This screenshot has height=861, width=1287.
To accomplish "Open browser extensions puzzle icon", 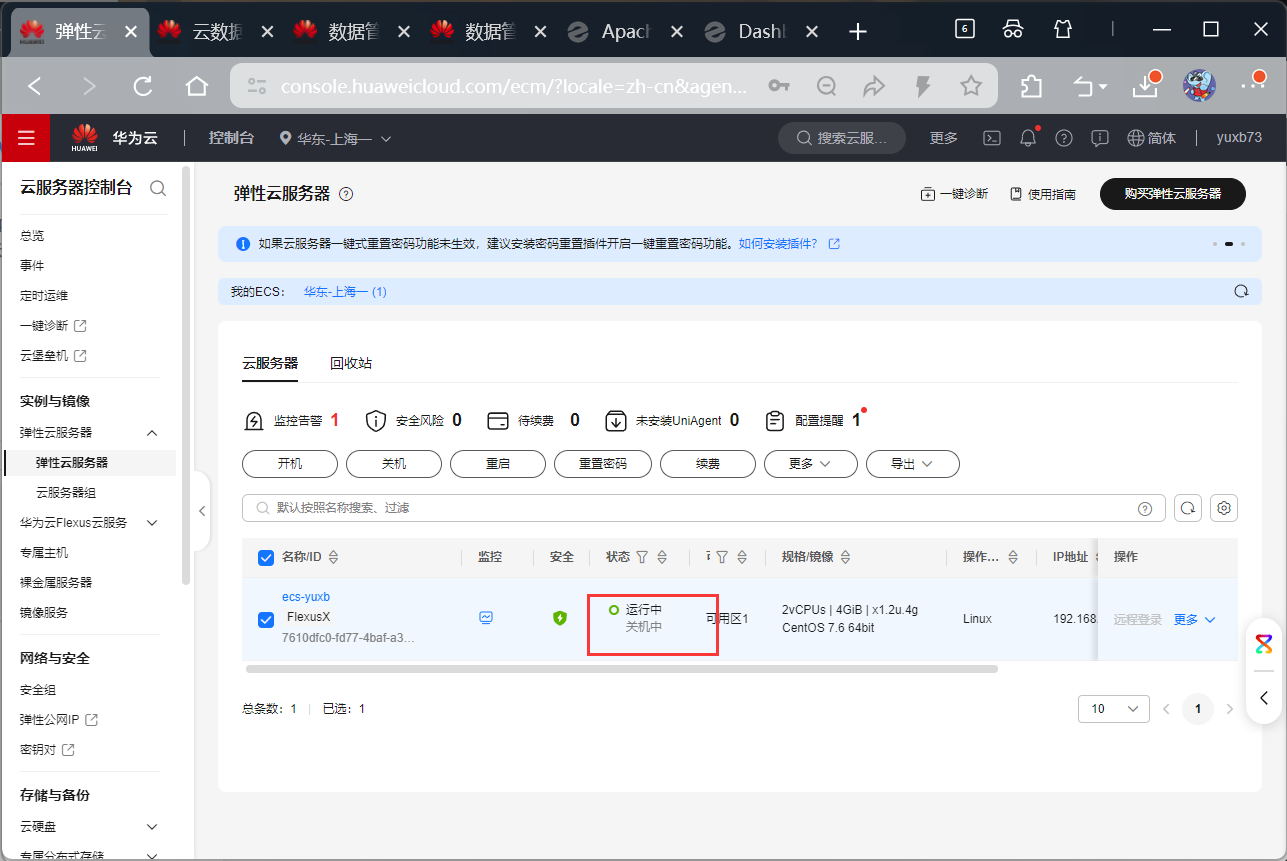I will [x=1032, y=87].
